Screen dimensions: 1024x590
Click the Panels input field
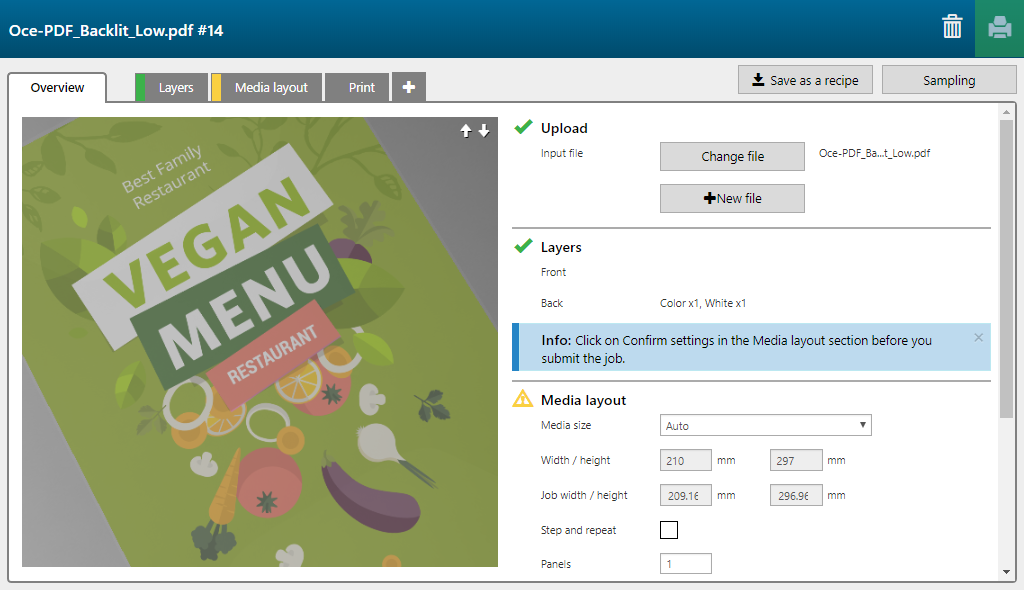(x=686, y=563)
